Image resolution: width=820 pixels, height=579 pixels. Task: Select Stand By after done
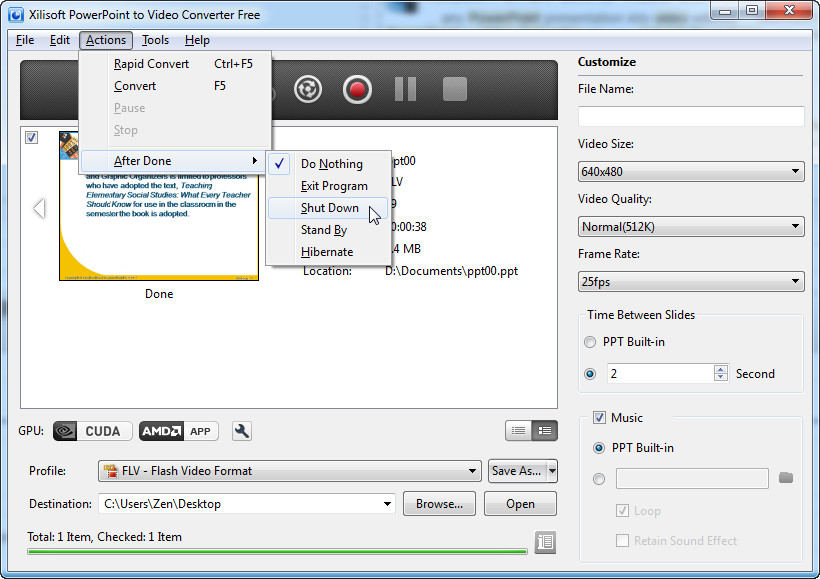tap(328, 230)
